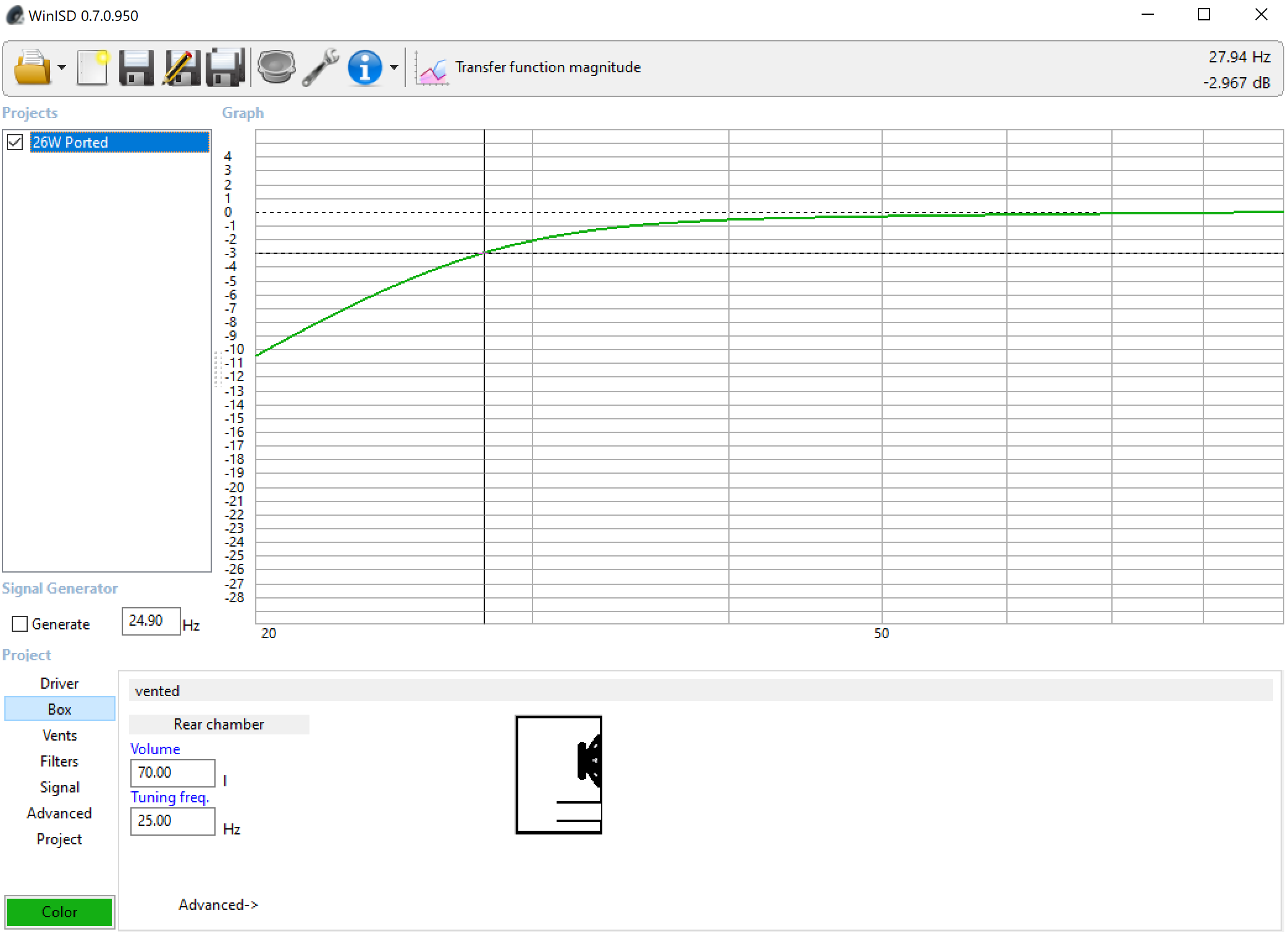Minimize the WinISD window
This screenshot has width=1288, height=937.
pos(1148,14)
